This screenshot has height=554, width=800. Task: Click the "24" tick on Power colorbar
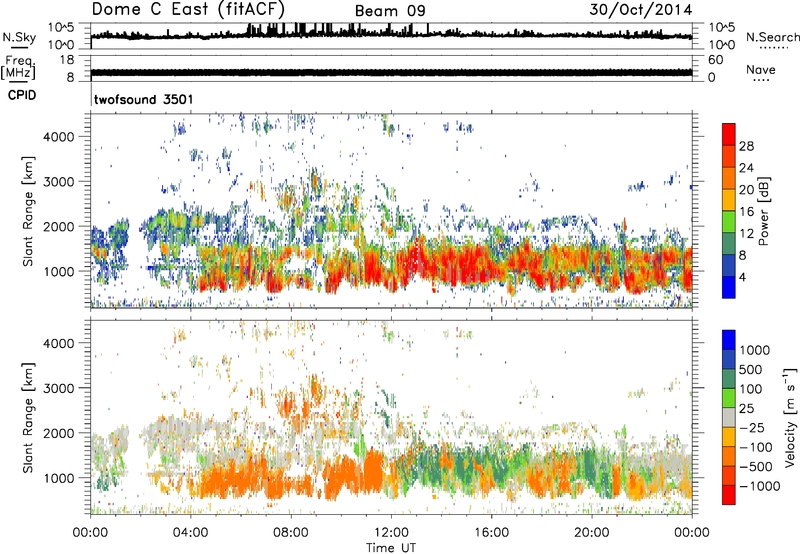(x=746, y=168)
